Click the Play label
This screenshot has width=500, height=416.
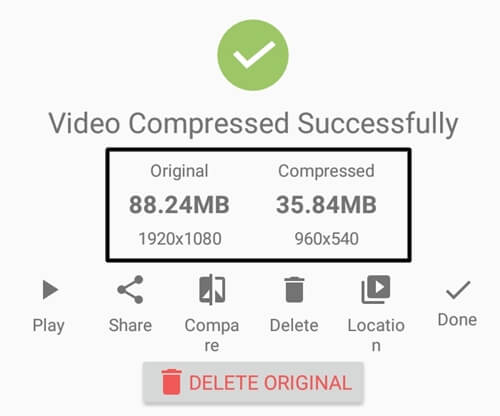pos(49,326)
